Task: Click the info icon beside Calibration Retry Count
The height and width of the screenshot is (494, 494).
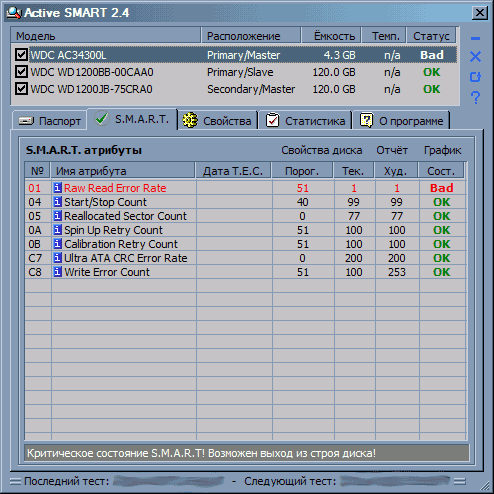Action: 57,244
